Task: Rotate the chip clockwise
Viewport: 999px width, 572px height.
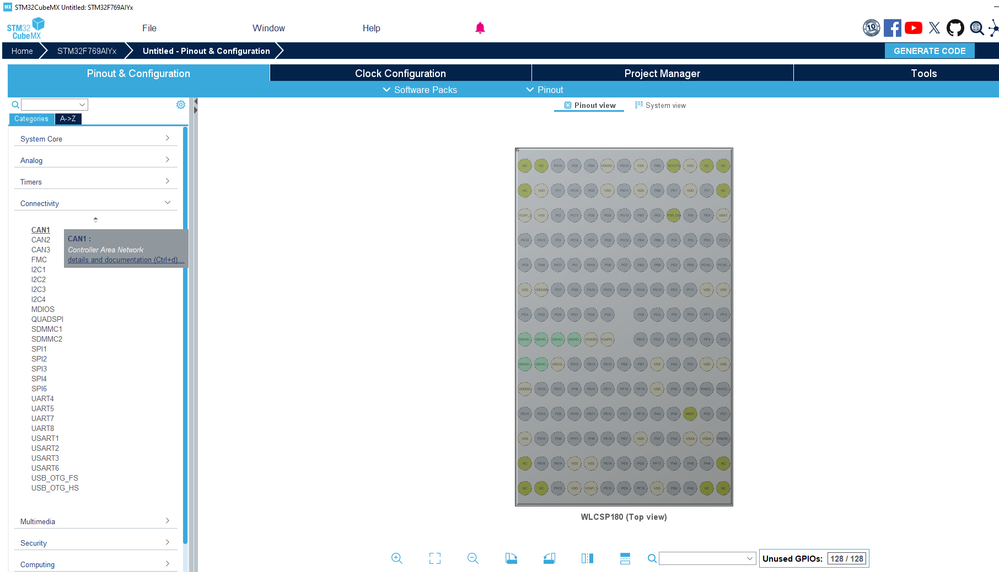Action: [x=511, y=559]
